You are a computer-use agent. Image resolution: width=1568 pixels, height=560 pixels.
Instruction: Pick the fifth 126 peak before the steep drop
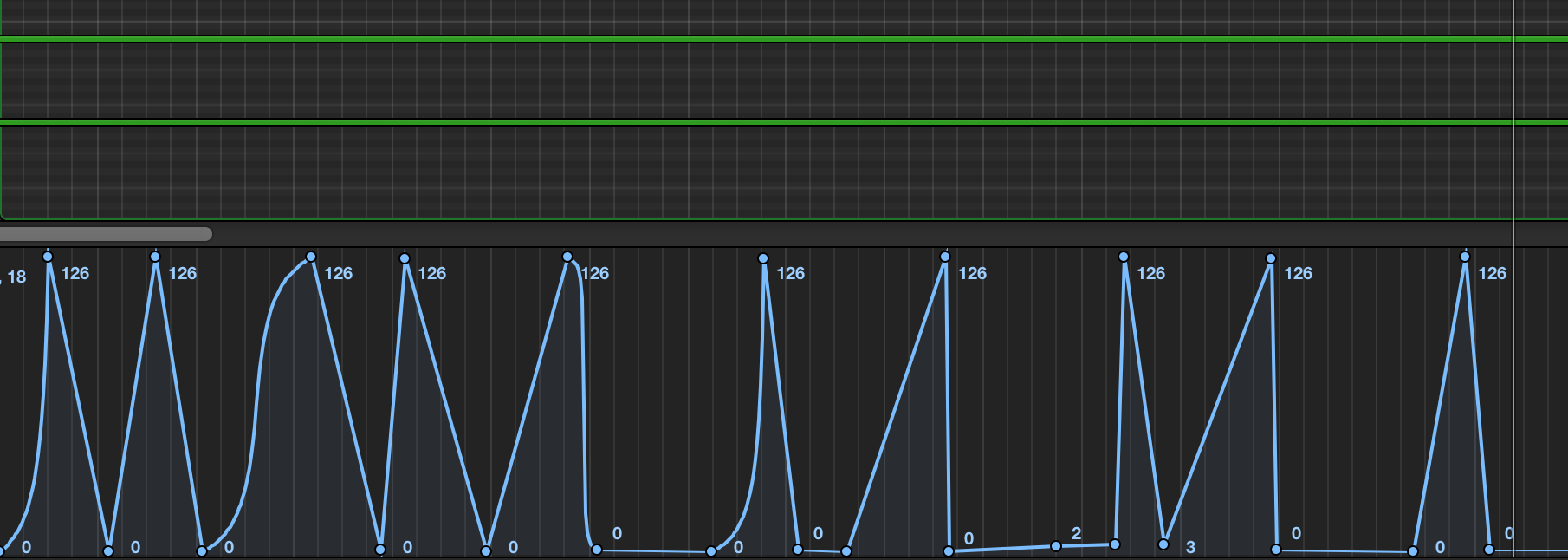pos(567,257)
